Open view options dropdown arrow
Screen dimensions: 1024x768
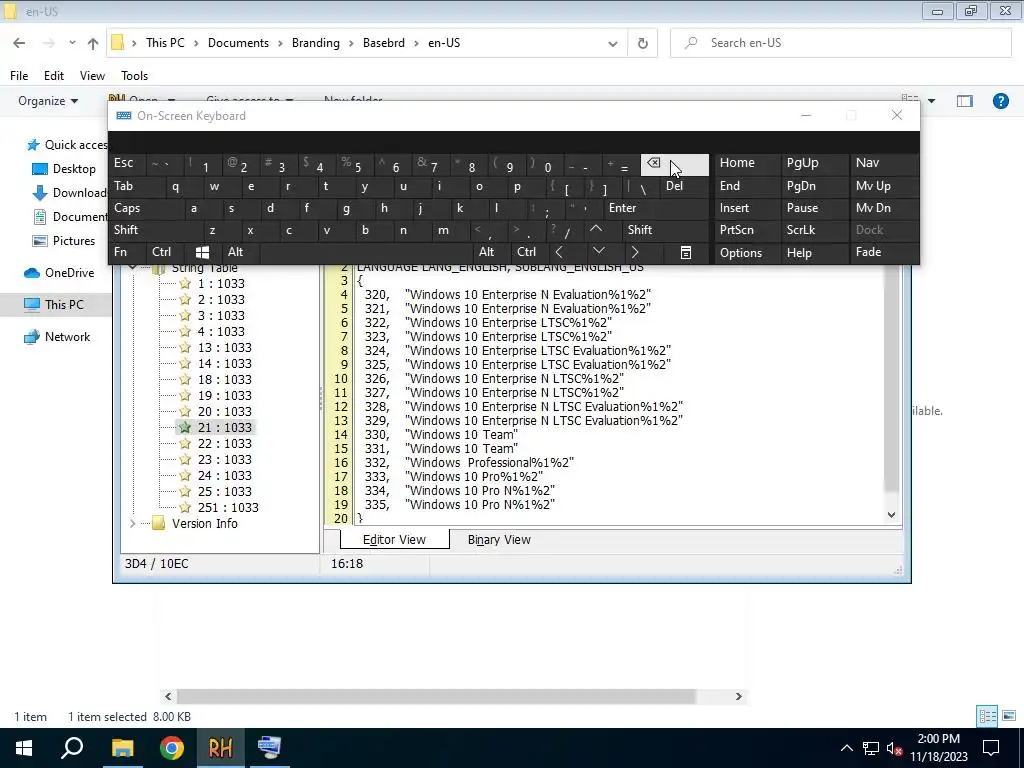point(931,101)
